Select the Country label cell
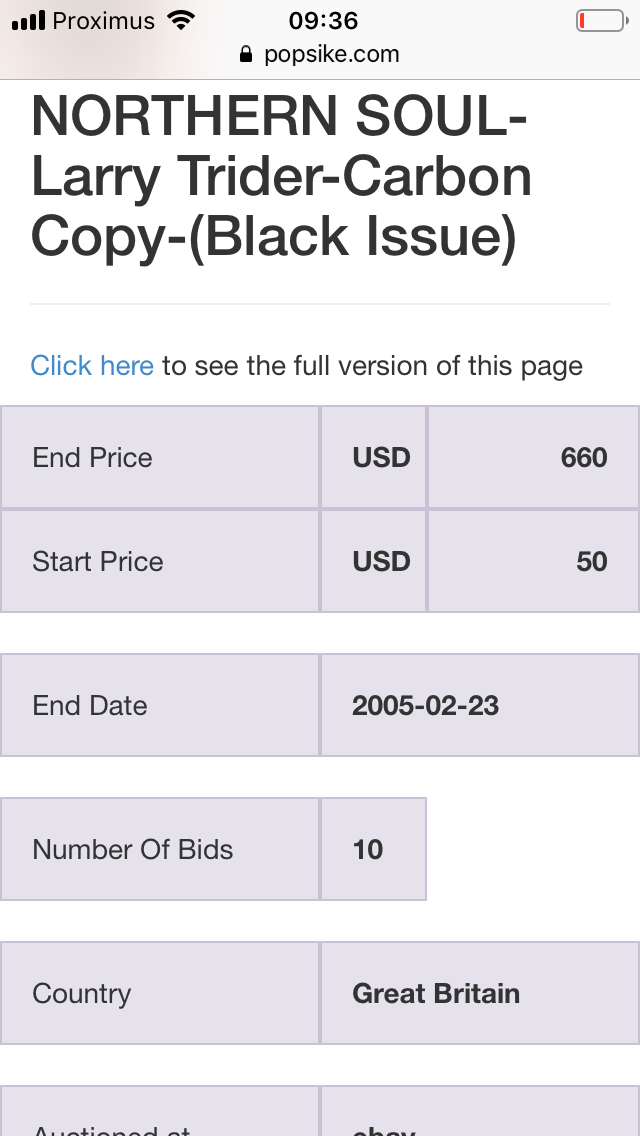Image resolution: width=640 pixels, height=1136 pixels. [160, 993]
